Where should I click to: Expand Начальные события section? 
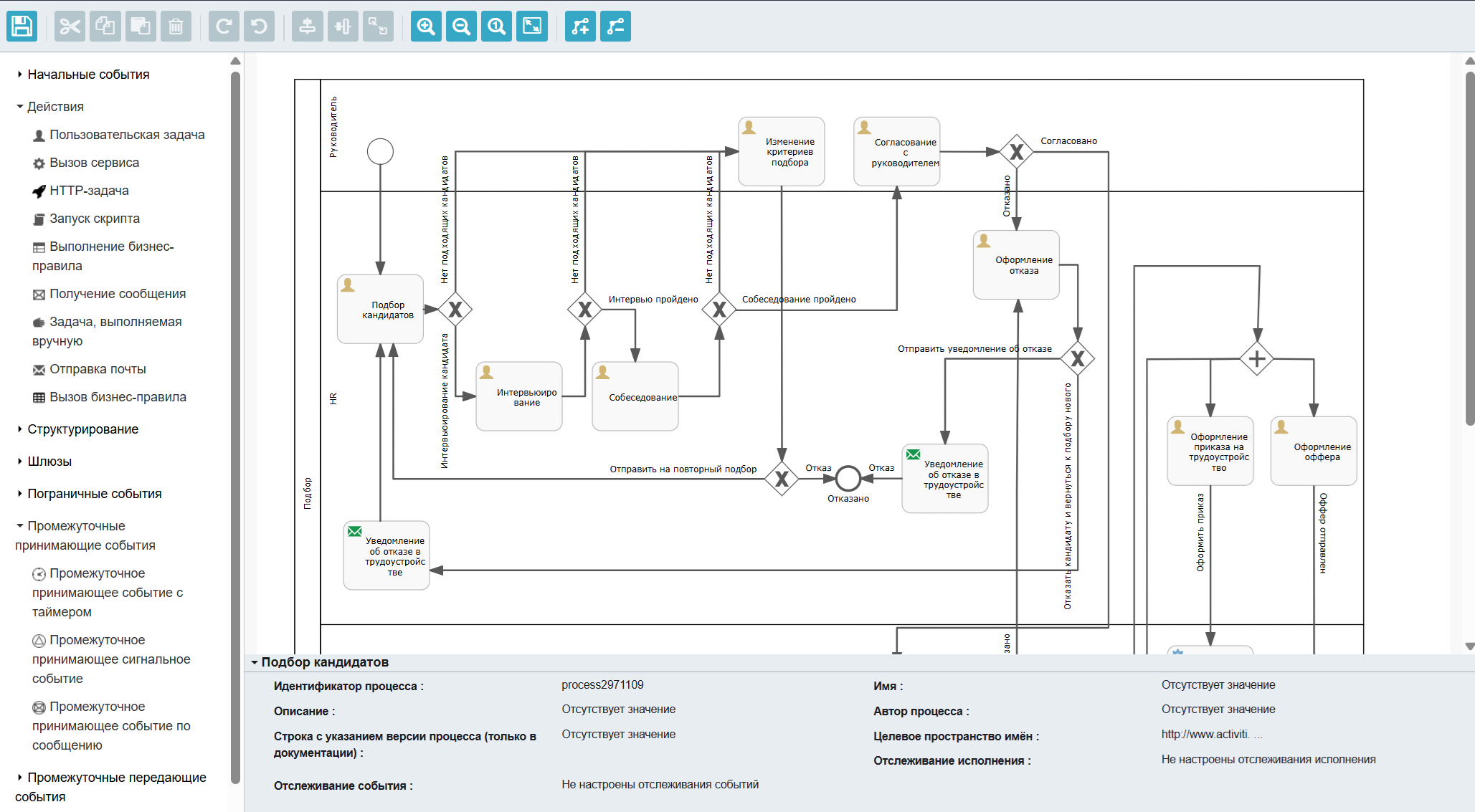point(83,75)
